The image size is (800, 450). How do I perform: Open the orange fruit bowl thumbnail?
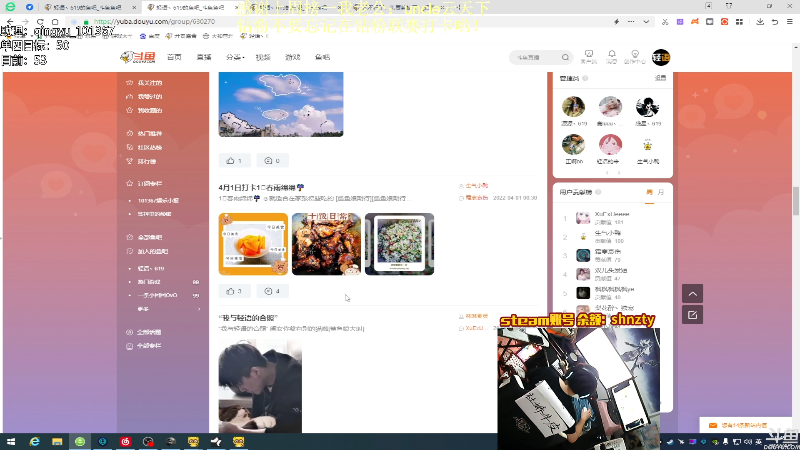(253, 244)
